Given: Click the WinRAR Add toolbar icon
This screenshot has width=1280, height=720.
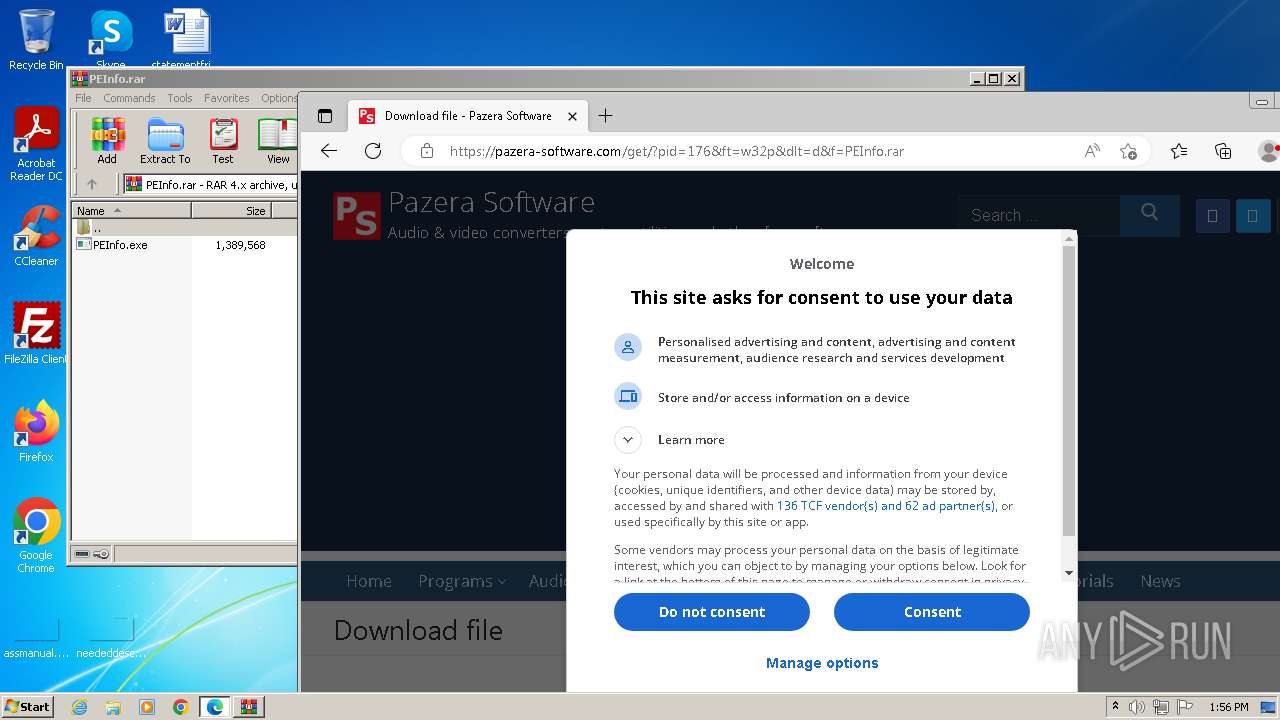Looking at the screenshot, I should coord(107,141).
